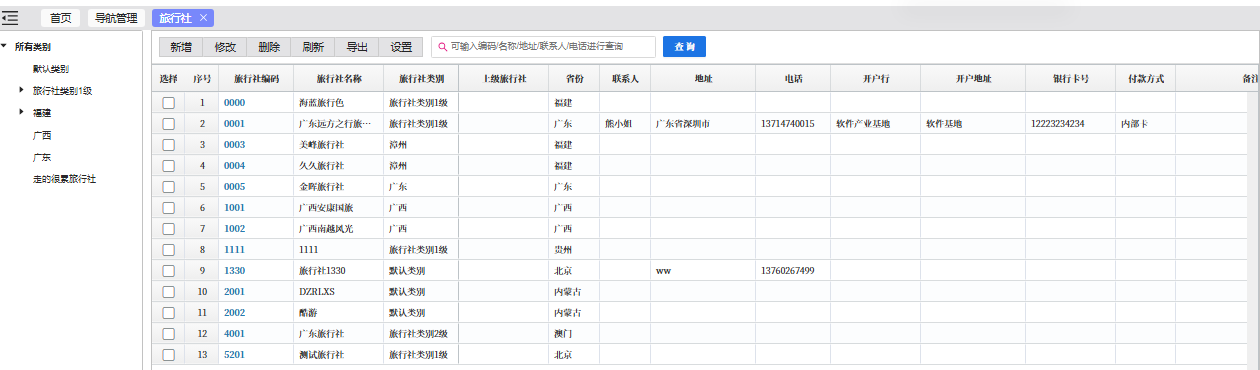Click the card number 12223234234
This screenshot has height=370, width=1260.
tap(1057, 124)
